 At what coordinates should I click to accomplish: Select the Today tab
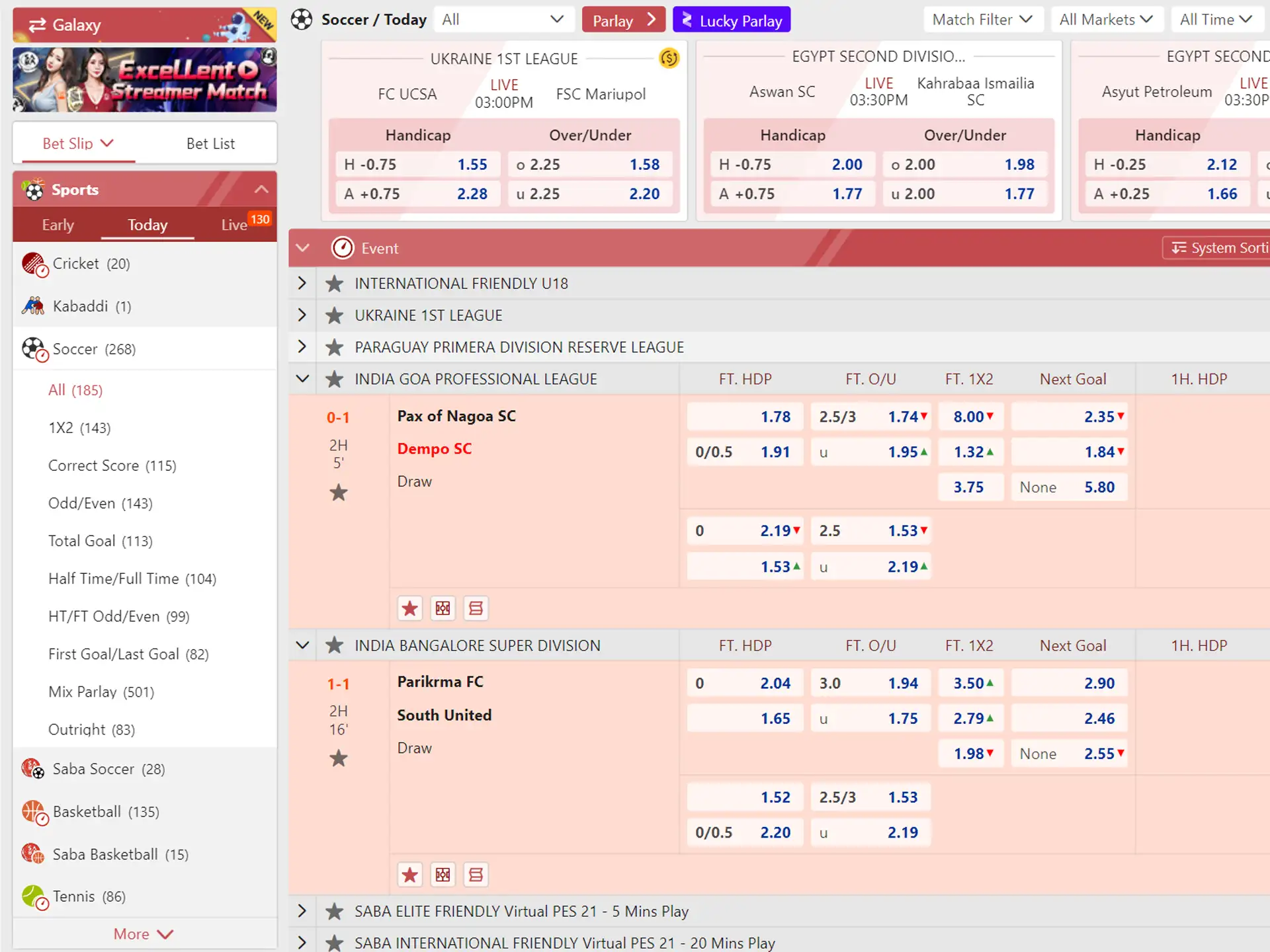(x=148, y=225)
